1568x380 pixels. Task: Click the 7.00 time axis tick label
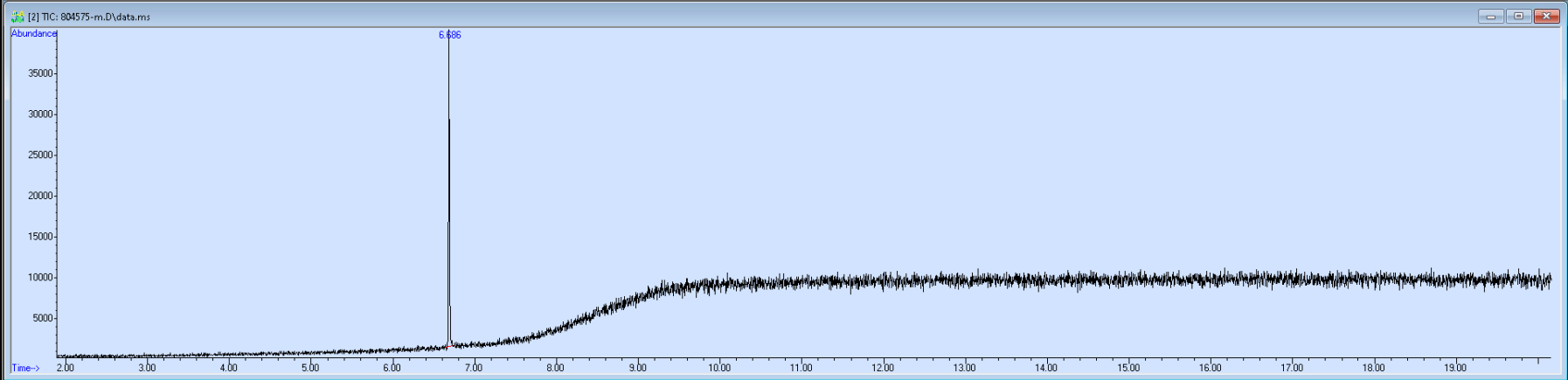click(474, 368)
